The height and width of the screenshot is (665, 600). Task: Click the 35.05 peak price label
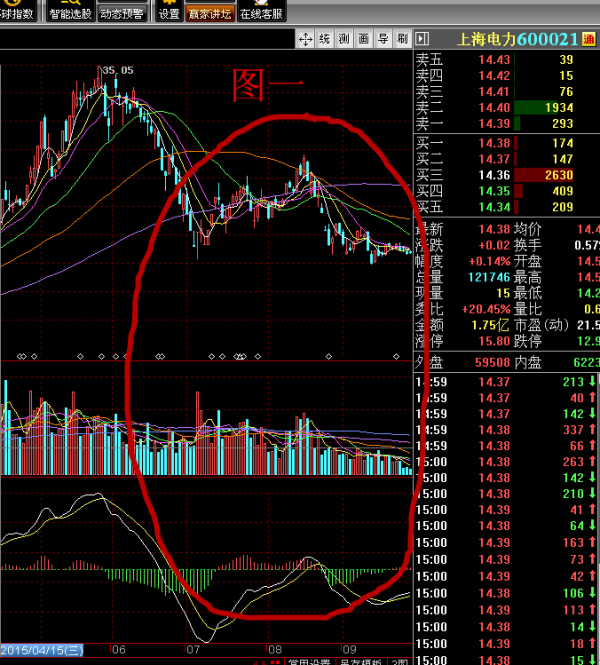pos(118,70)
